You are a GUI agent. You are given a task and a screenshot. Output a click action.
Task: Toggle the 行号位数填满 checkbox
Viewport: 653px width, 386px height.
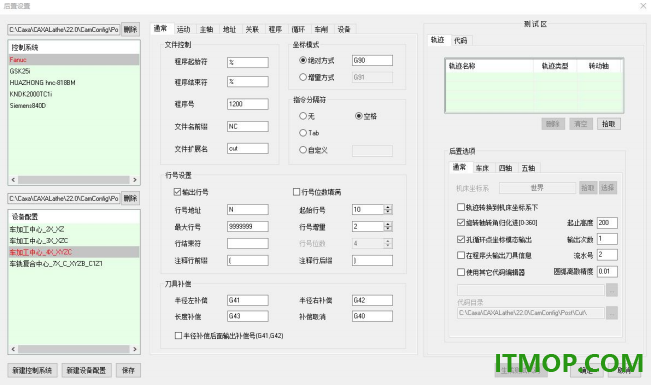pos(297,192)
